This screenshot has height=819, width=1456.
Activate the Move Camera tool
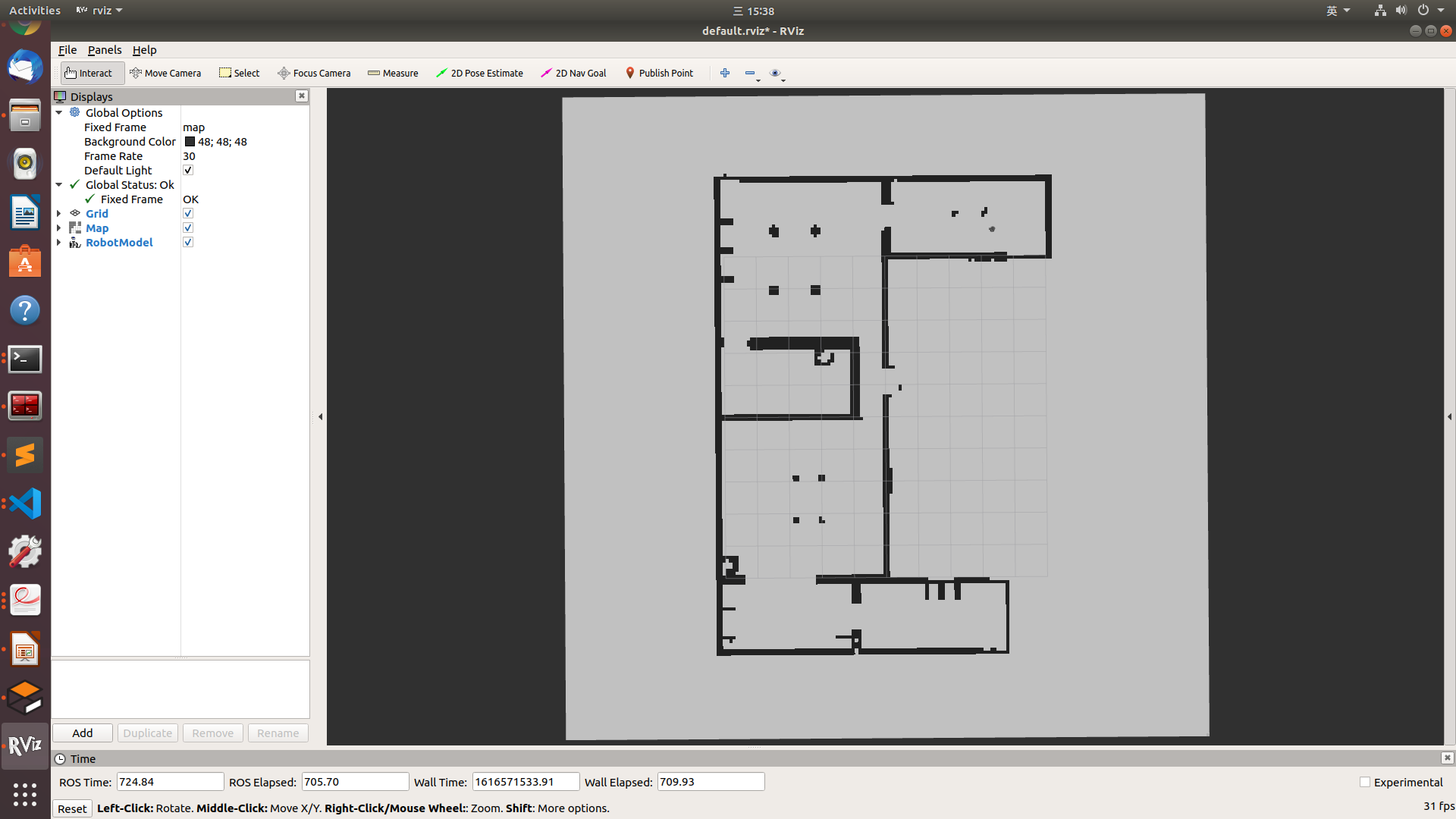(x=165, y=73)
